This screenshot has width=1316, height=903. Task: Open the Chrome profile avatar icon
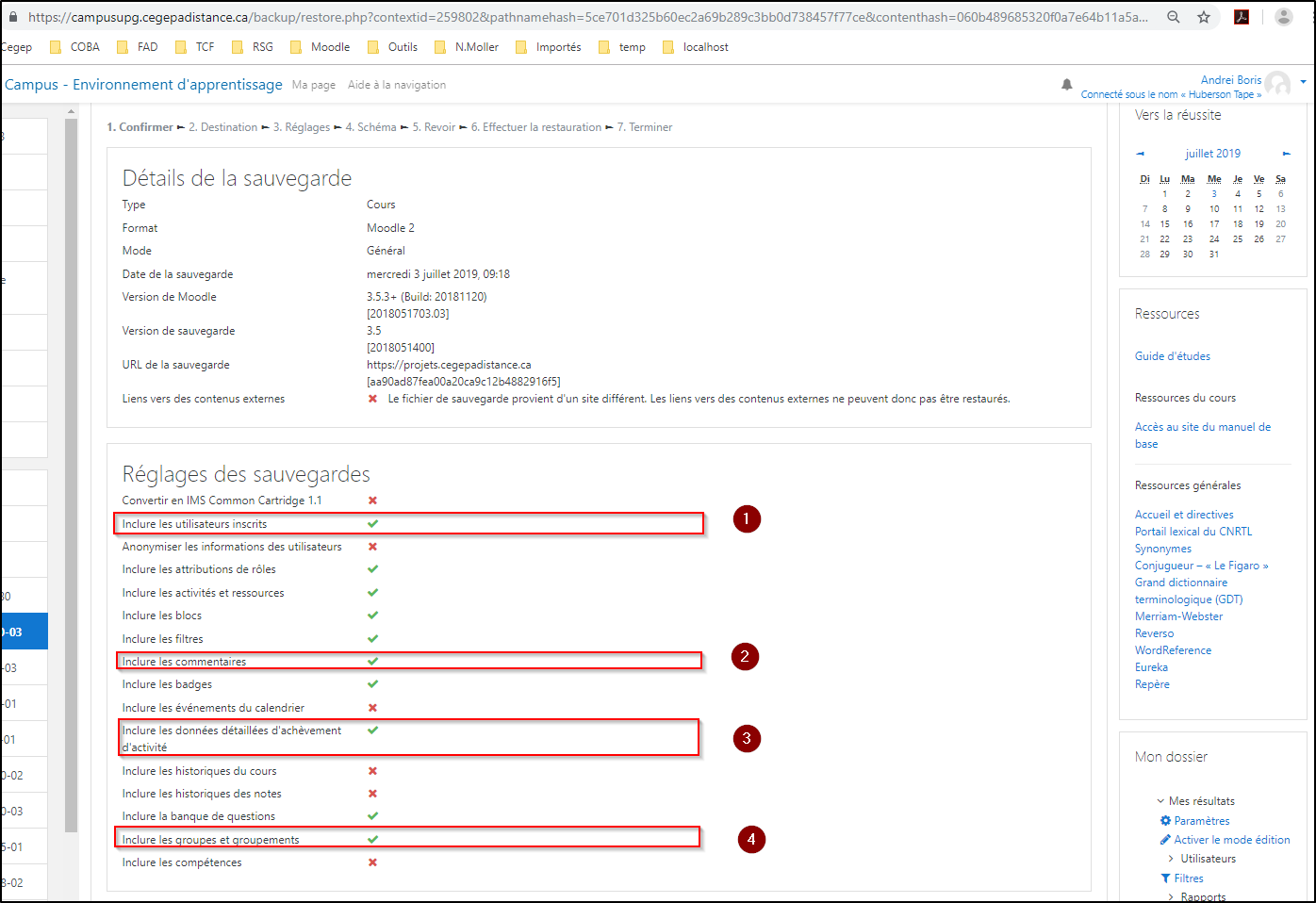pos(1283,17)
